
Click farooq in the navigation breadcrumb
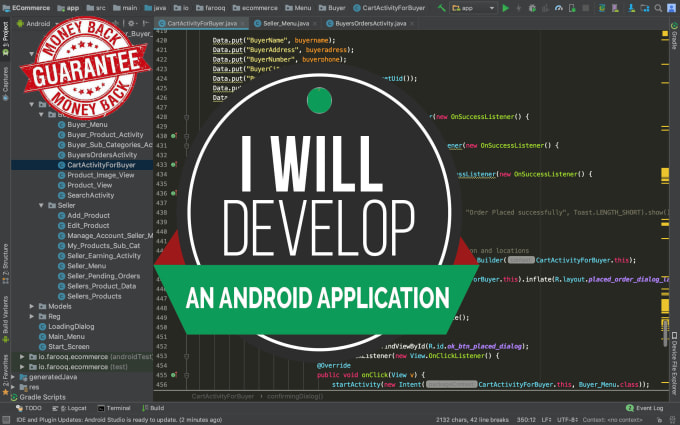211,8
